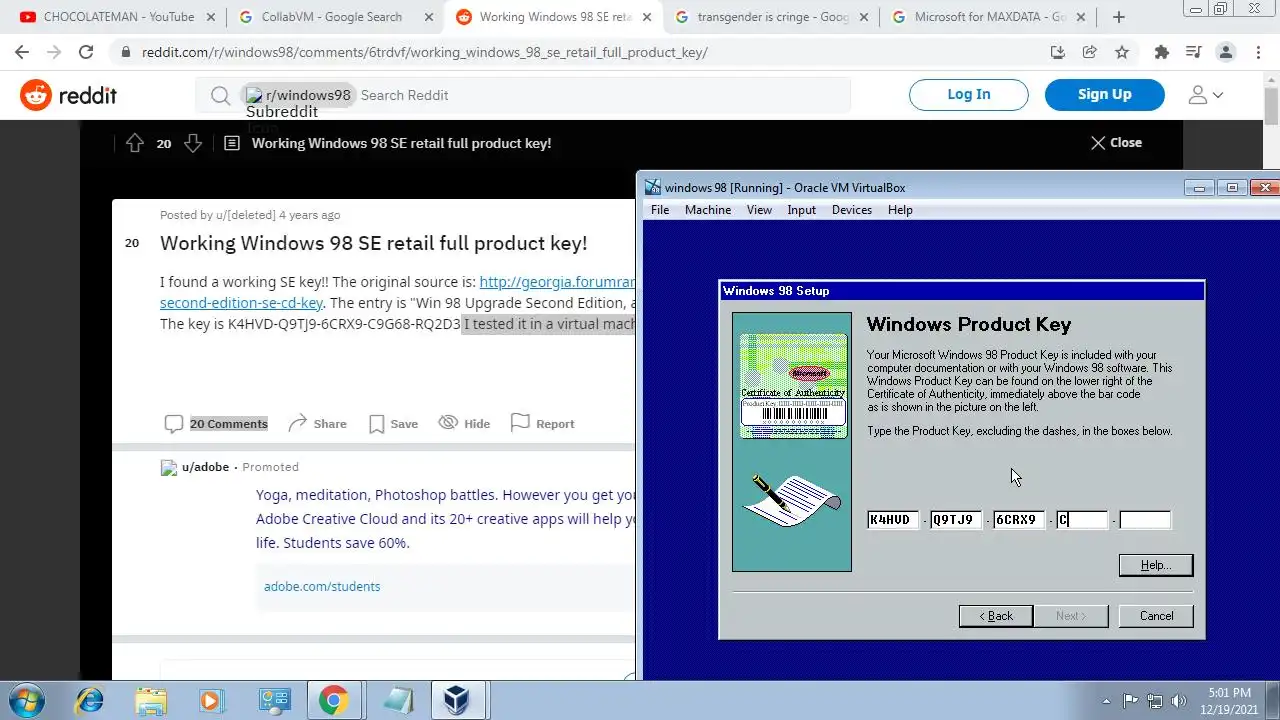Screen dimensions: 1280x720
Task: Open Reddit user account dropdown
Action: click(x=1205, y=95)
